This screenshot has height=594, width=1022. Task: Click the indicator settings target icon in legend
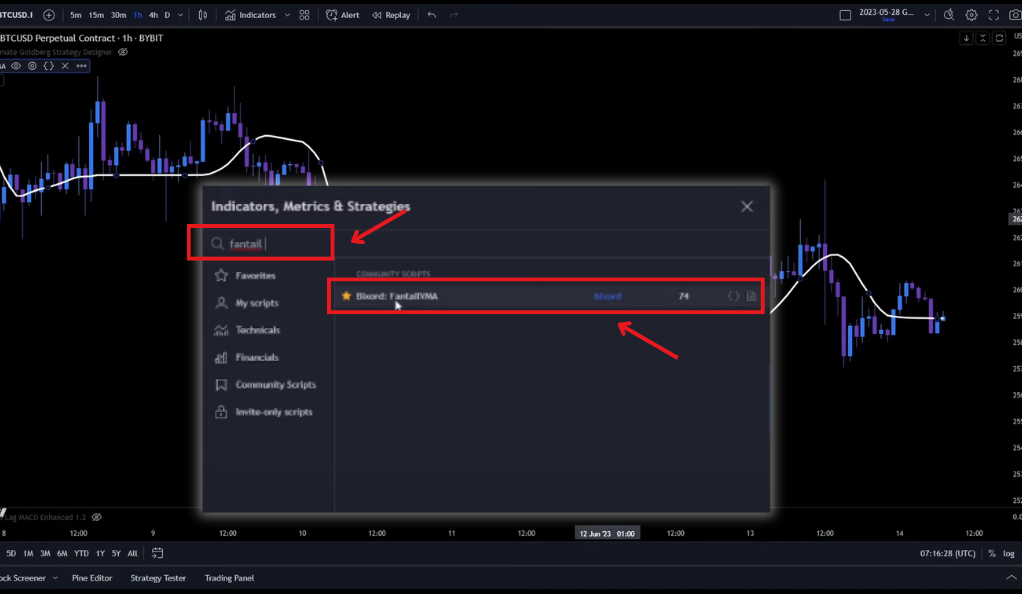point(32,66)
